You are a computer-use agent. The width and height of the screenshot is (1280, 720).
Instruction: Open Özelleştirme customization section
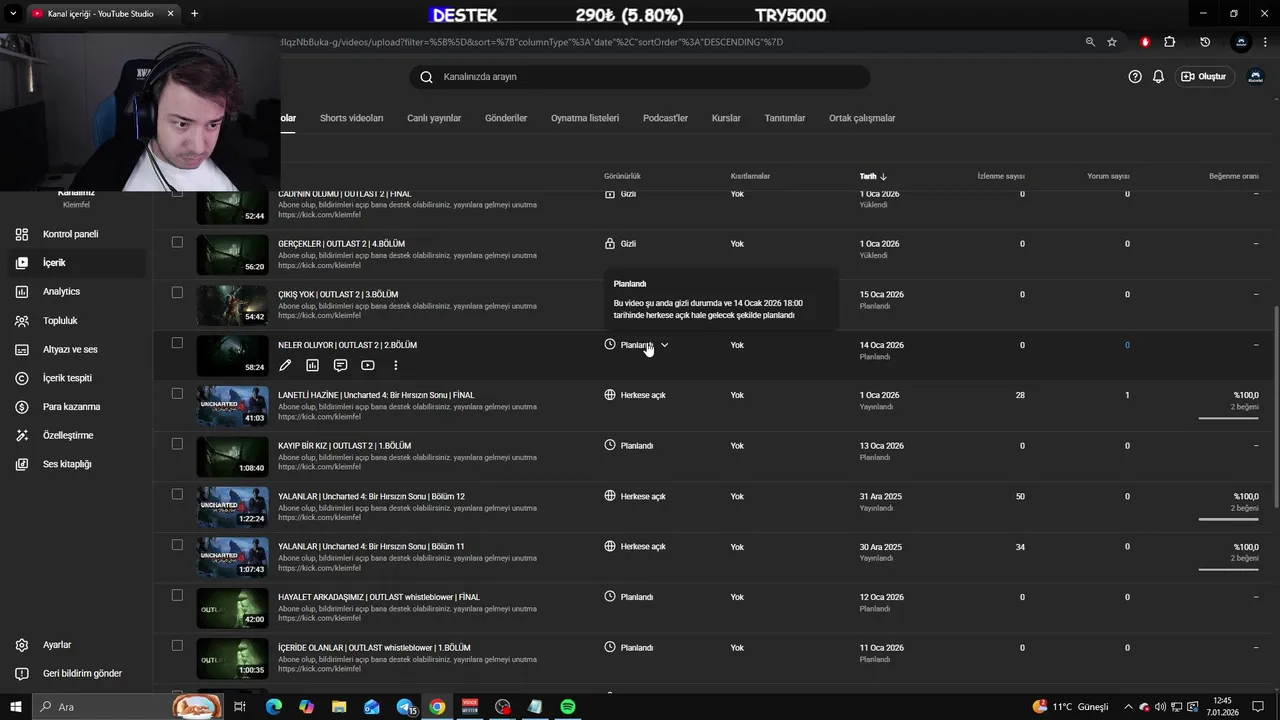75,436
